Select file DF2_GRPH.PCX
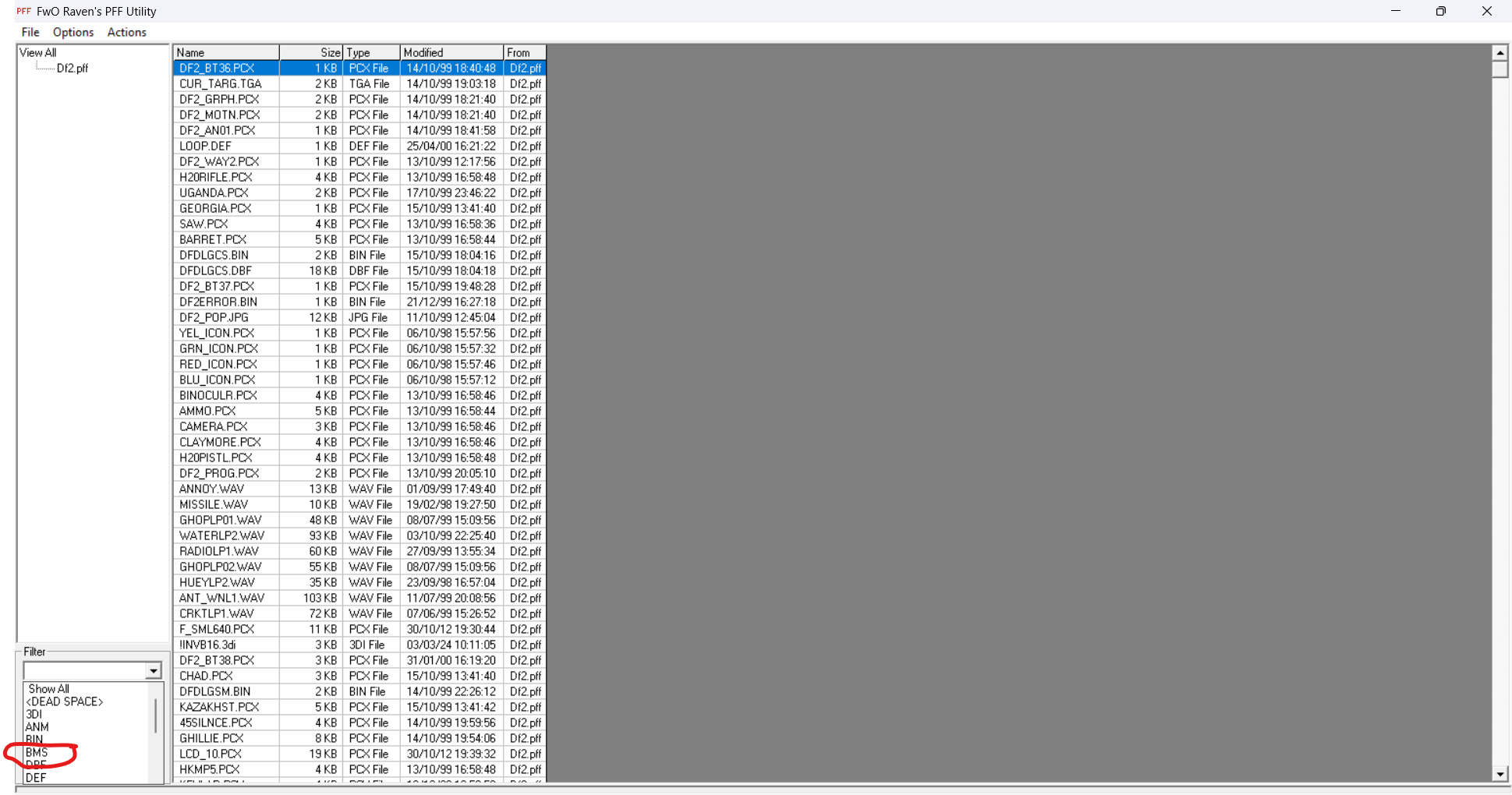 click(x=219, y=99)
